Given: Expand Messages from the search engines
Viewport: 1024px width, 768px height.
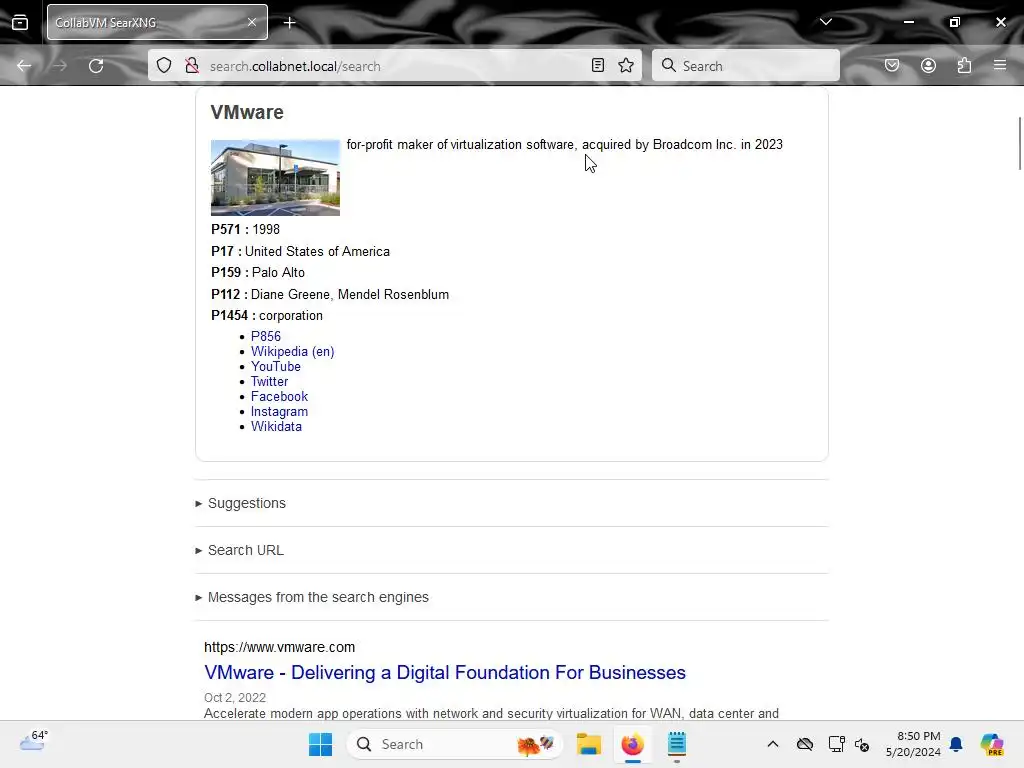Looking at the screenshot, I should pyautogui.click(x=312, y=597).
